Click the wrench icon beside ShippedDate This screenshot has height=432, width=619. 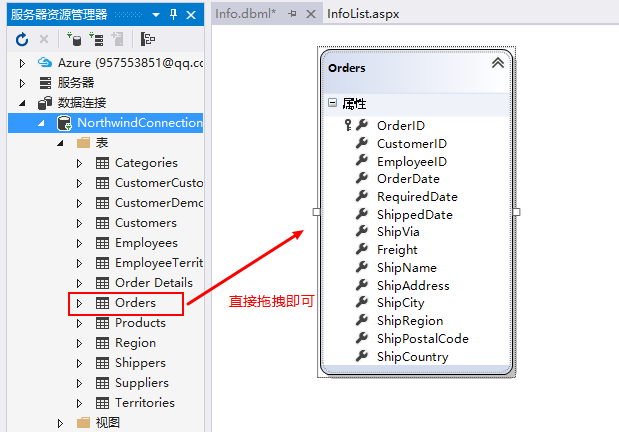pos(362,214)
